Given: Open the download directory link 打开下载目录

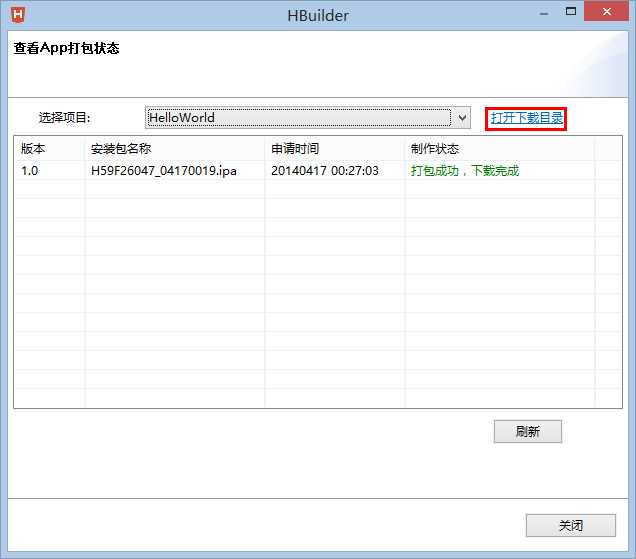Looking at the screenshot, I should point(526,118).
